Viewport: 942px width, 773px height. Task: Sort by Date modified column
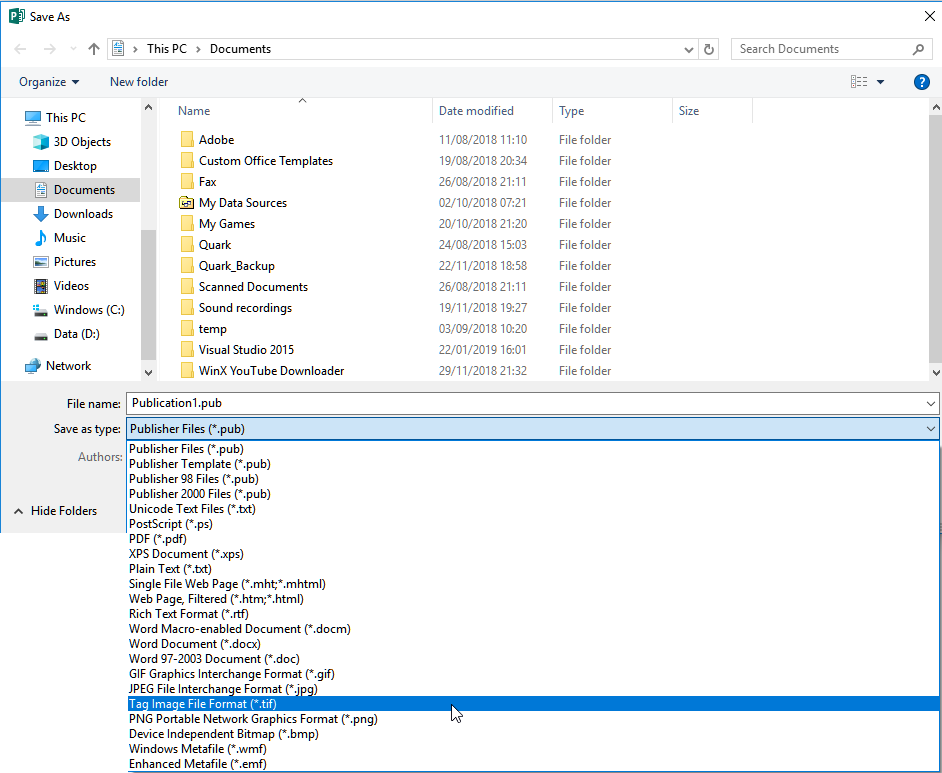(476, 111)
